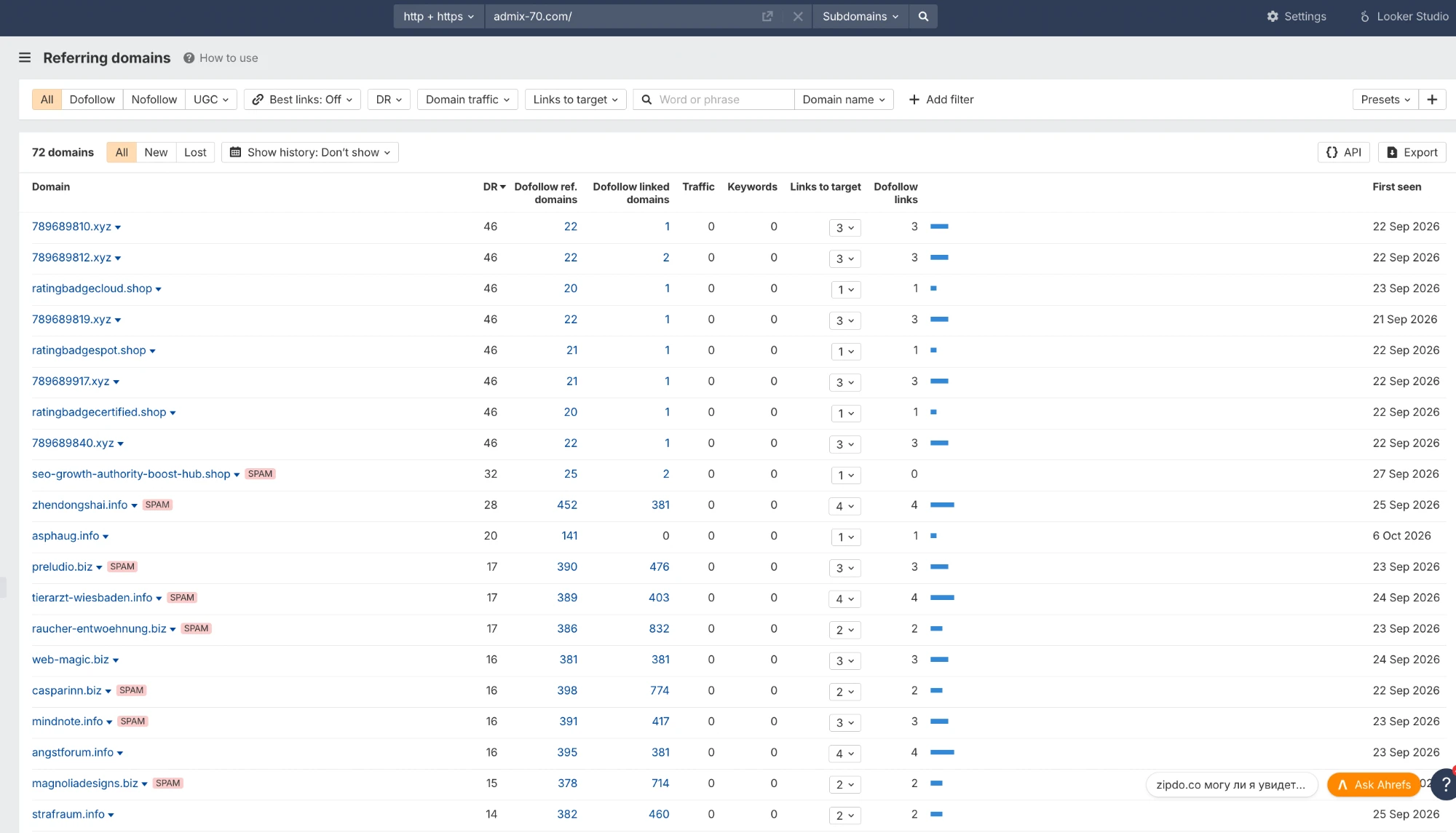The image size is (1456, 833).
Task: Open ratingbadgespot.shop domain link
Action: click(89, 350)
